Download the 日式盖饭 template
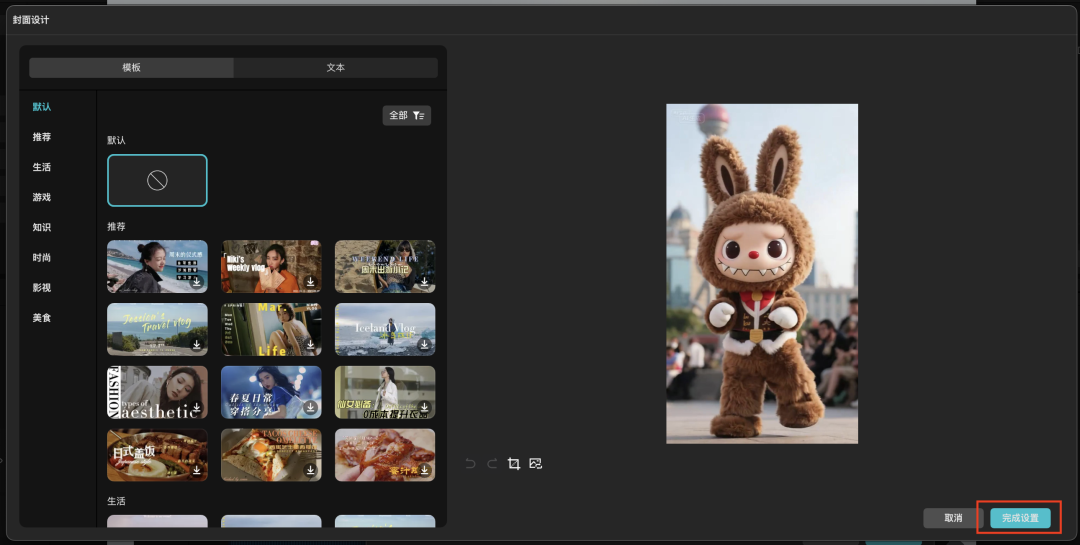1080x545 pixels. coord(197,471)
